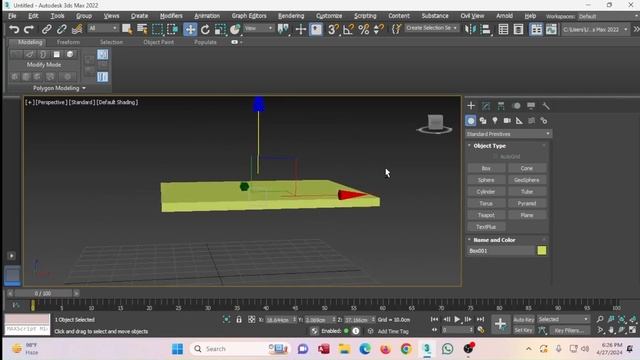The width and height of the screenshot is (640, 360).
Task: Select the Select and Link tool
Action: click(x=46, y=29)
